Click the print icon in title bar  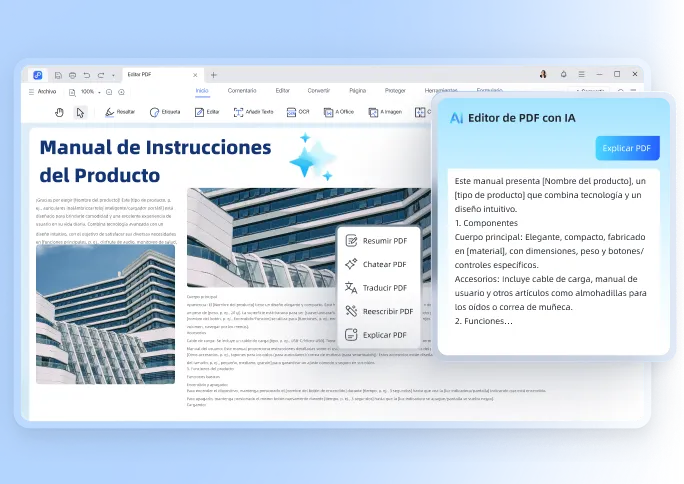point(72,75)
